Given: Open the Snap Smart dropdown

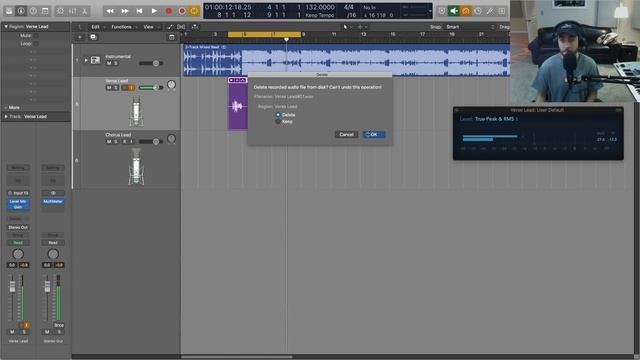Looking at the screenshot, I should click(x=469, y=27).
